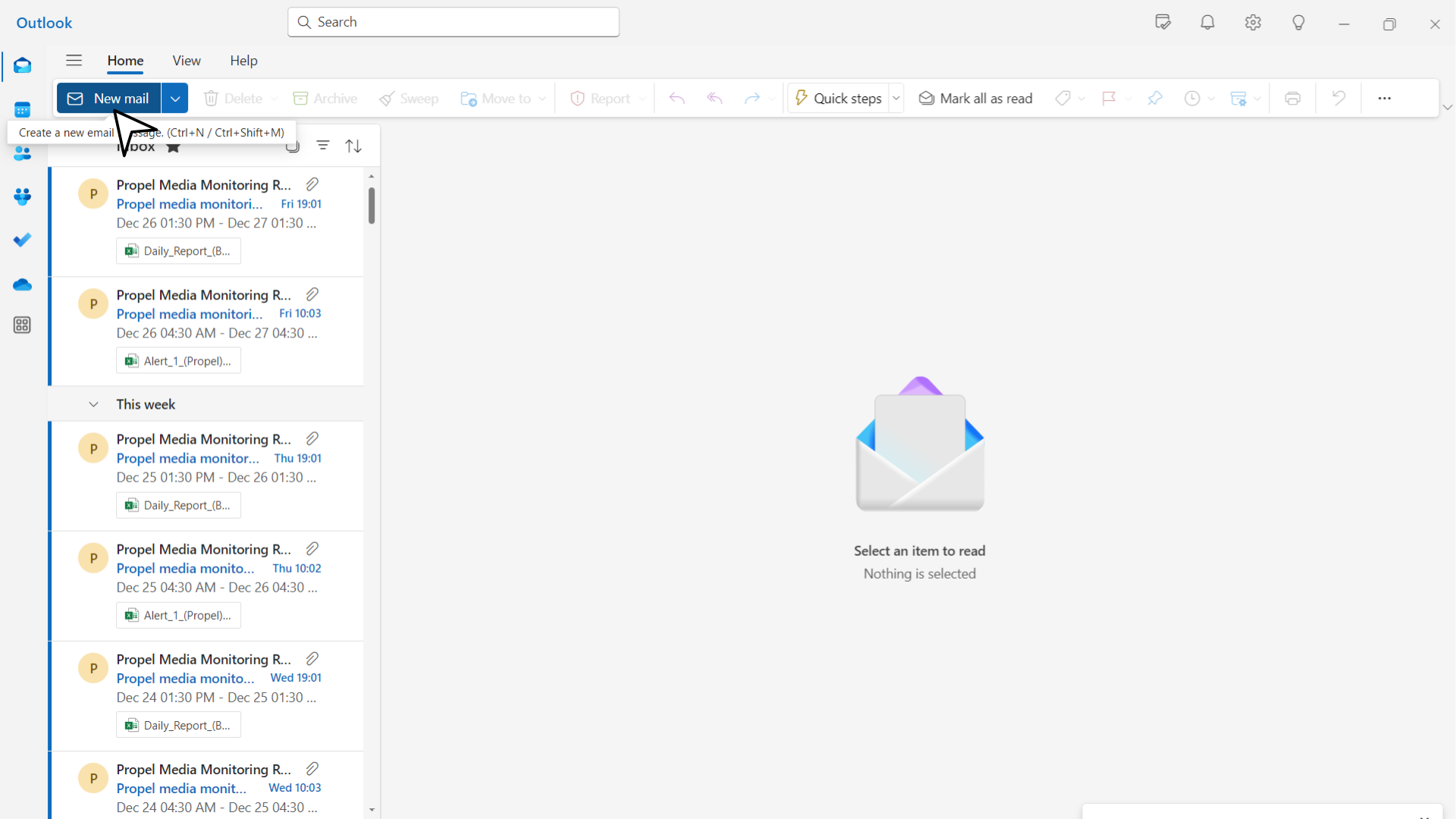The height and width of the screenshot is (819, 1456).
Task: Click the New mail button
Action: (108, 99)
